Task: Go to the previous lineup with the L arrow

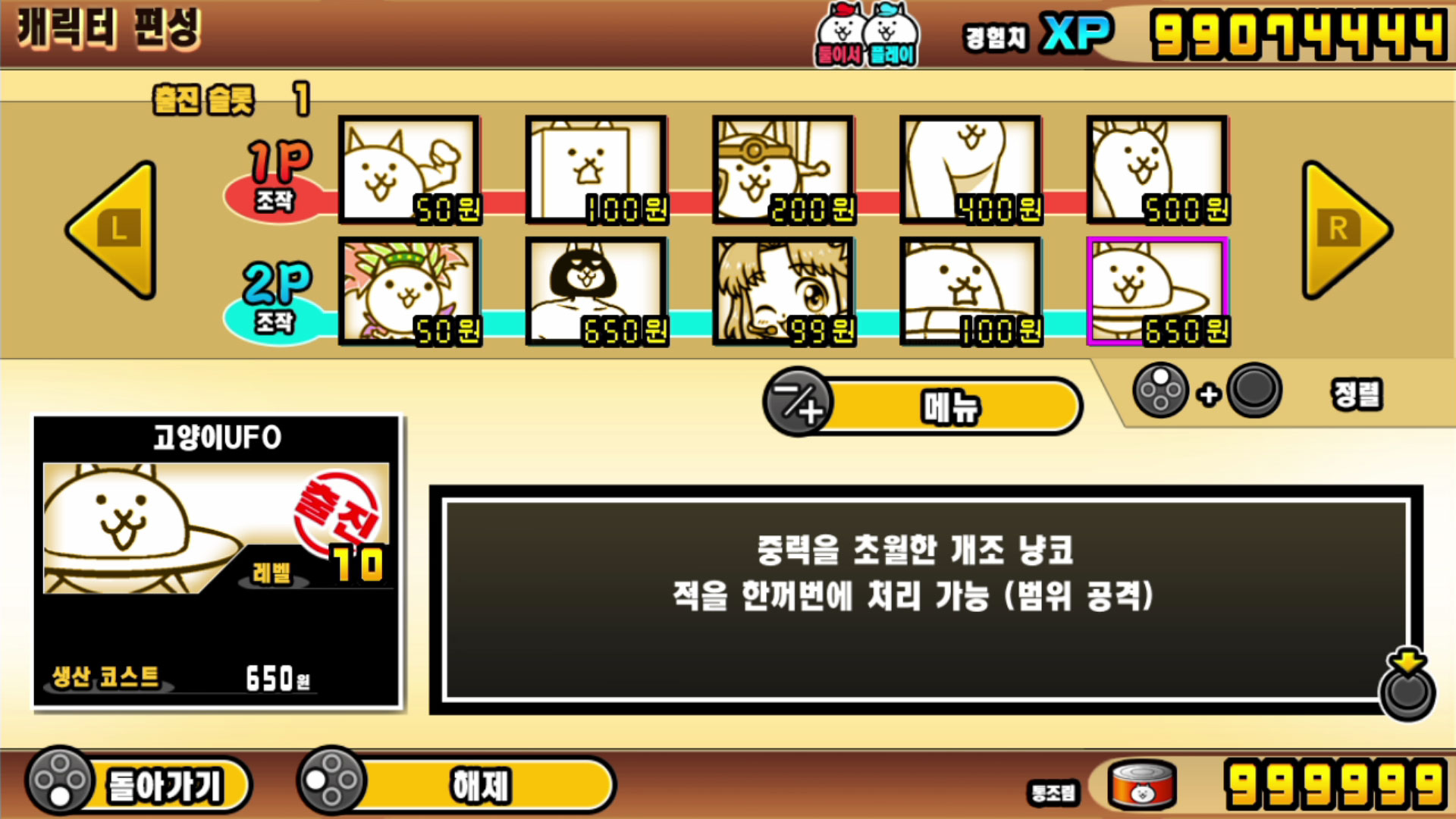Action: click(x=112, y=230)
